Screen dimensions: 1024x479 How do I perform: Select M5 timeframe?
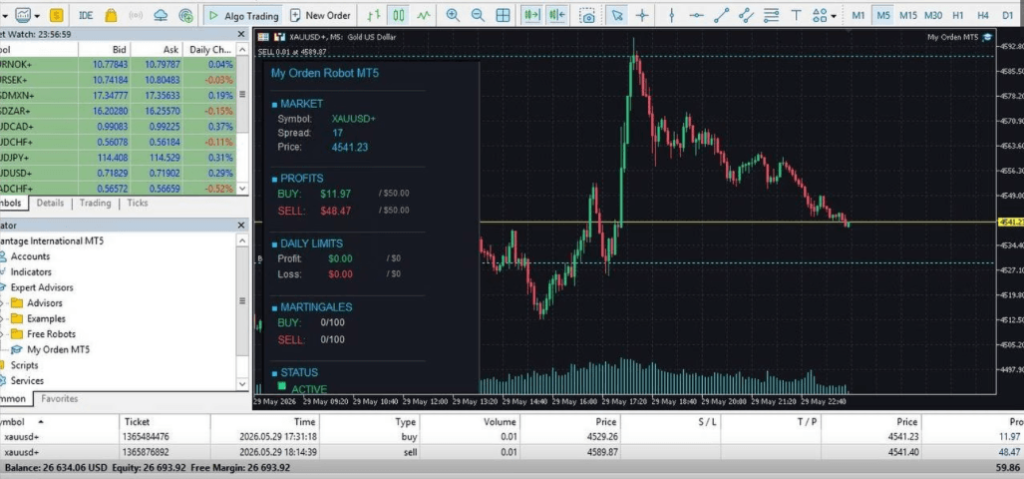(x=884, y=15)
